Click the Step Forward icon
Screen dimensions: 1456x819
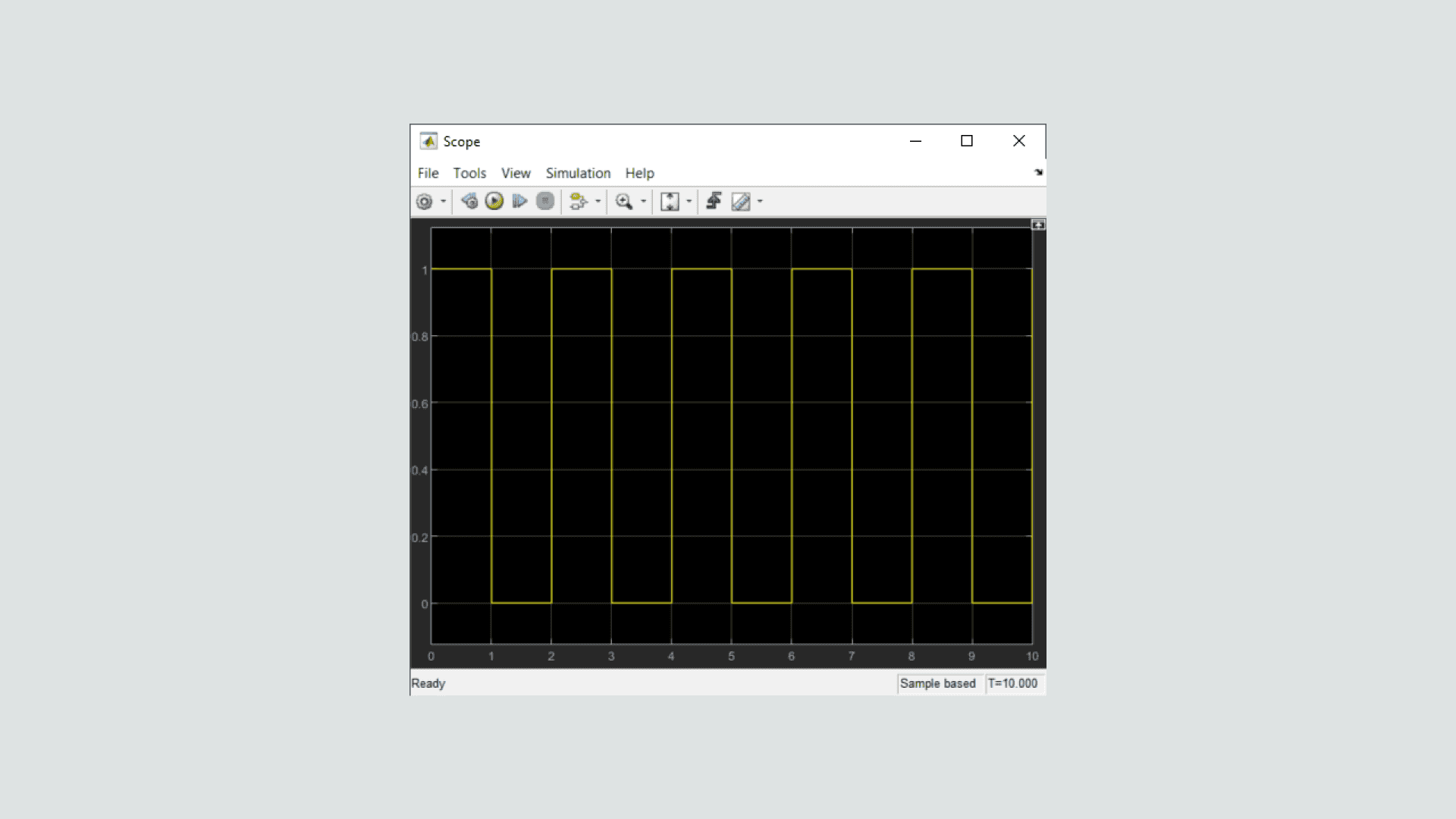(x=519, y=201)
